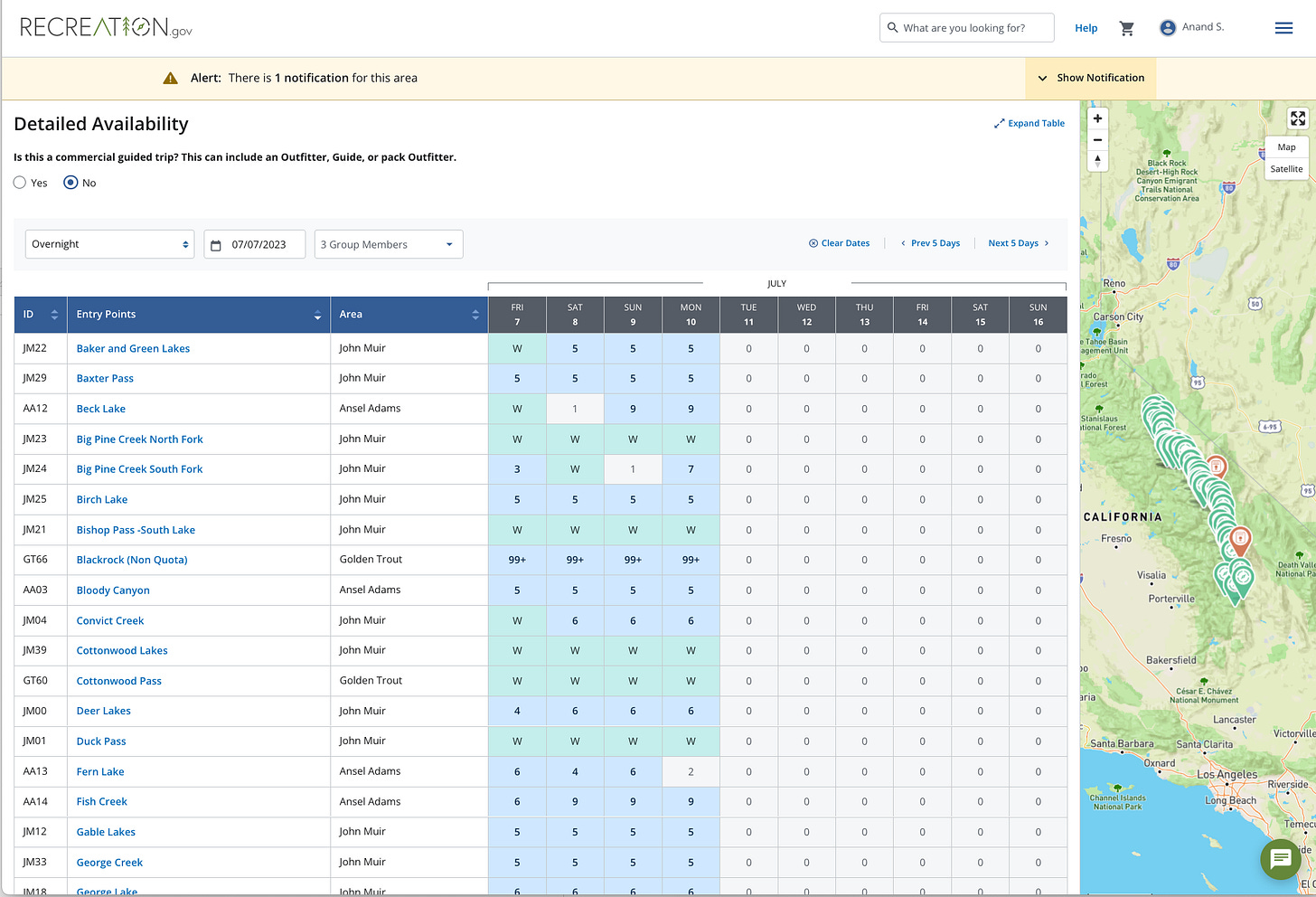Click Golden Trout area in Cottonwood Pass row
The width and height of the screenshot is (1316, 897).
(x=371, y=681)
